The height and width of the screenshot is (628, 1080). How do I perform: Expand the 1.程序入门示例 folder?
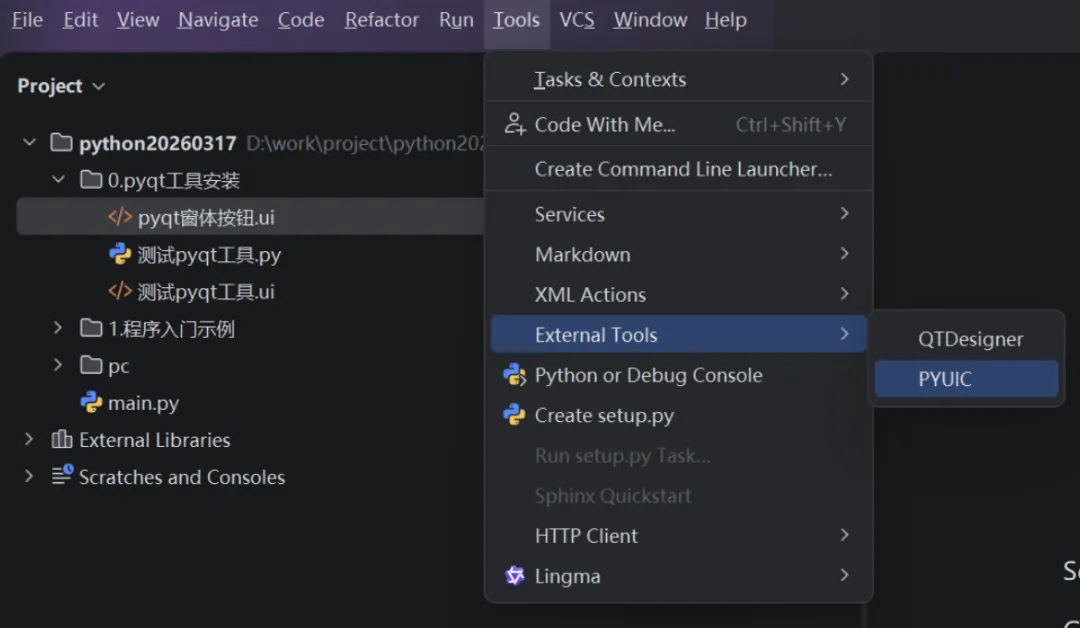click(x=58, y=328)
